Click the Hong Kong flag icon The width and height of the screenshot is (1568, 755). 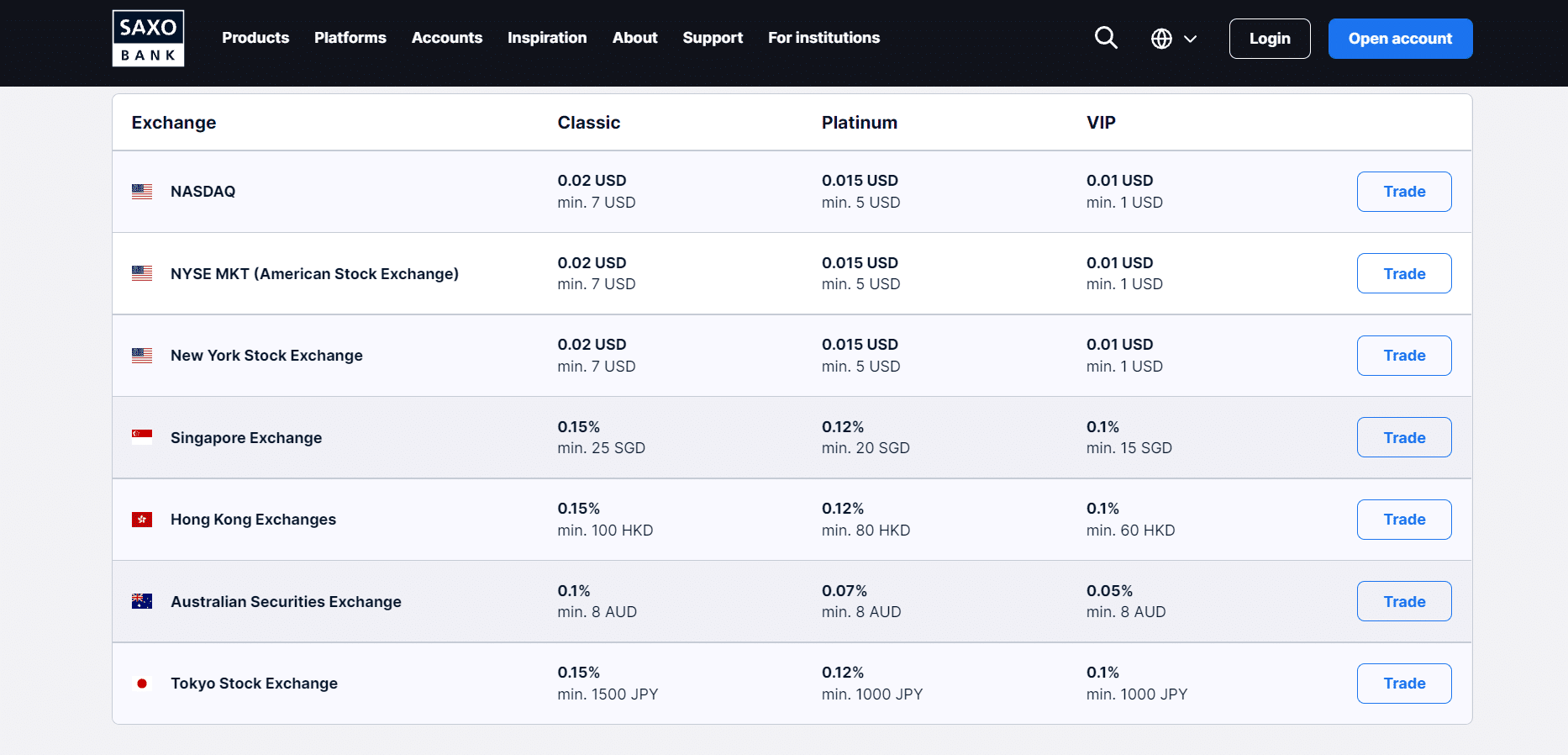(x=142, y=520)
